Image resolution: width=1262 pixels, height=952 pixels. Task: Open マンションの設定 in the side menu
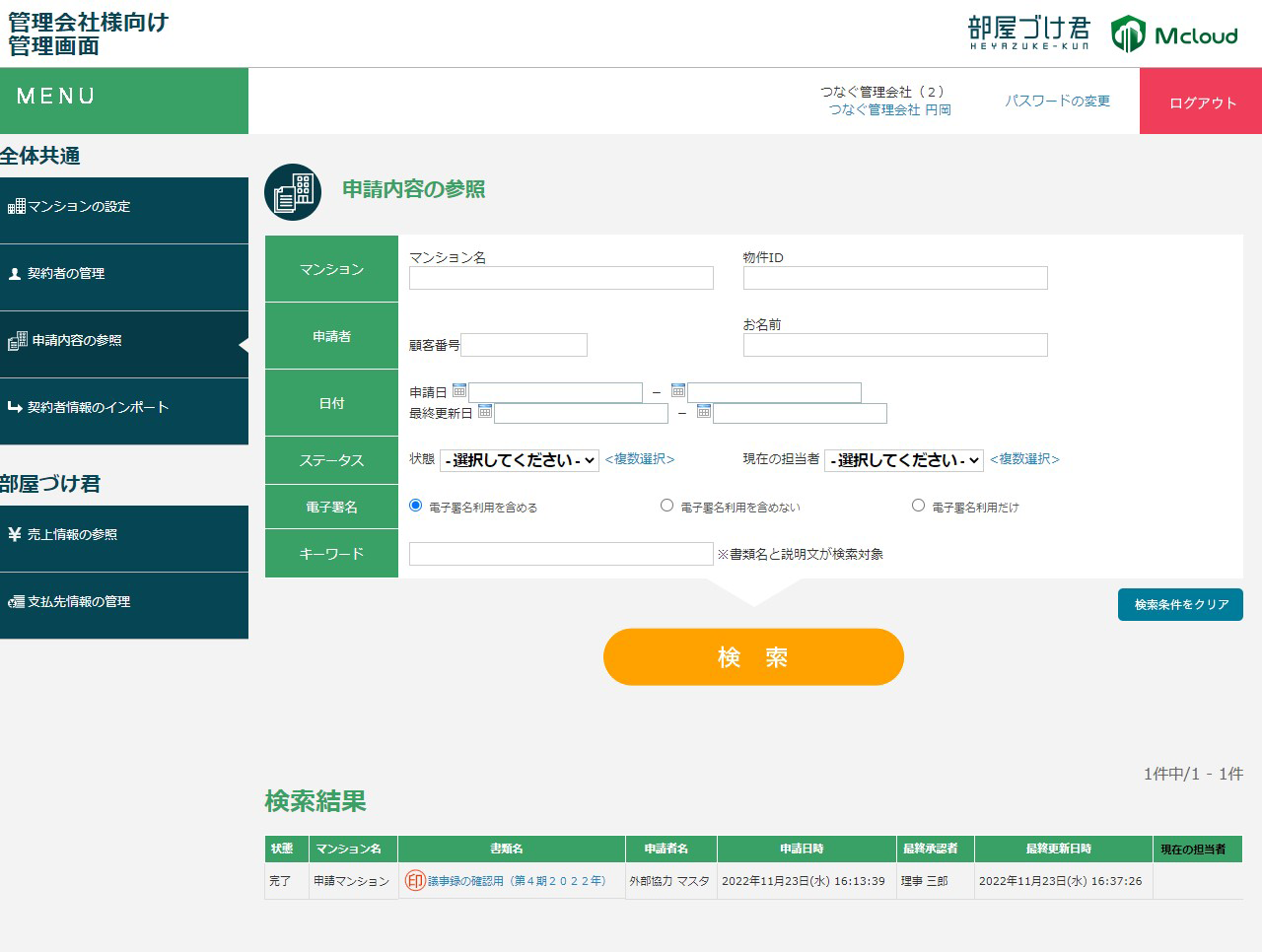pyautogui.click(x=124, y=207)
